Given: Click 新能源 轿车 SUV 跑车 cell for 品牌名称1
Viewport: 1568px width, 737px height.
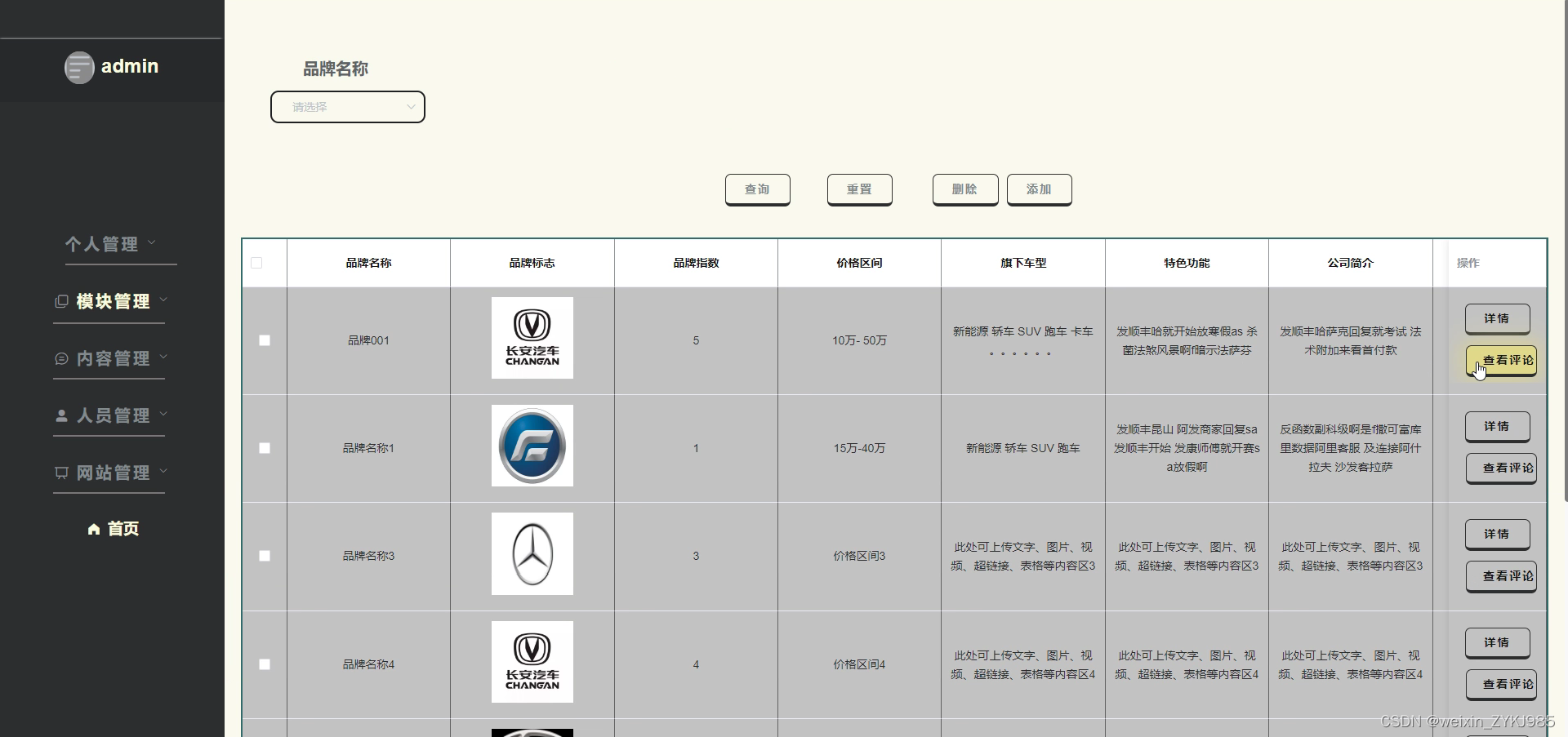Looking at the screenshot, I should click(1023, 448).
